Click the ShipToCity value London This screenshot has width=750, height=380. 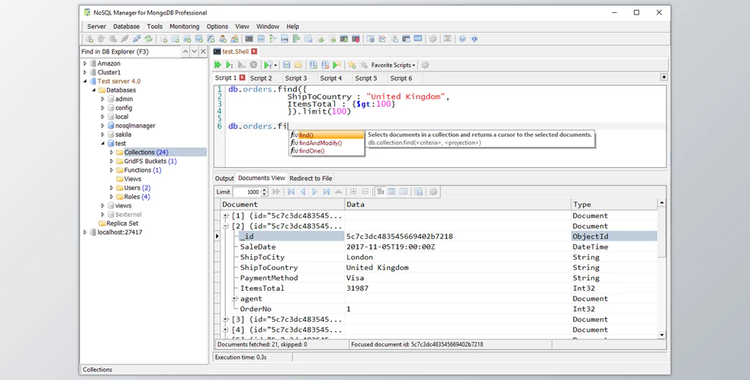[x=360, y=257]
